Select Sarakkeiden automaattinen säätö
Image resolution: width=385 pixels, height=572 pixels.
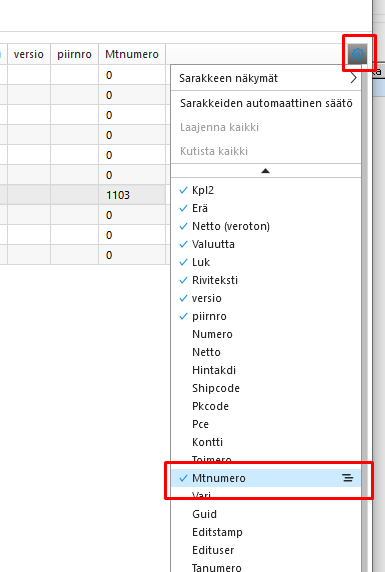pos(266,103)
